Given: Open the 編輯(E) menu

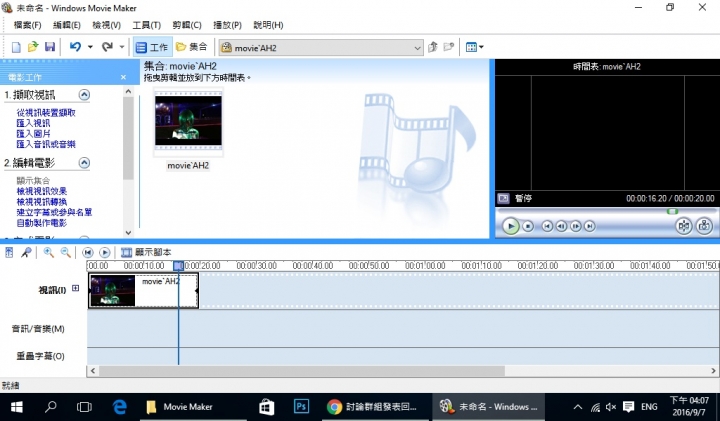Looking at the screenshot, I should point(67,25).
